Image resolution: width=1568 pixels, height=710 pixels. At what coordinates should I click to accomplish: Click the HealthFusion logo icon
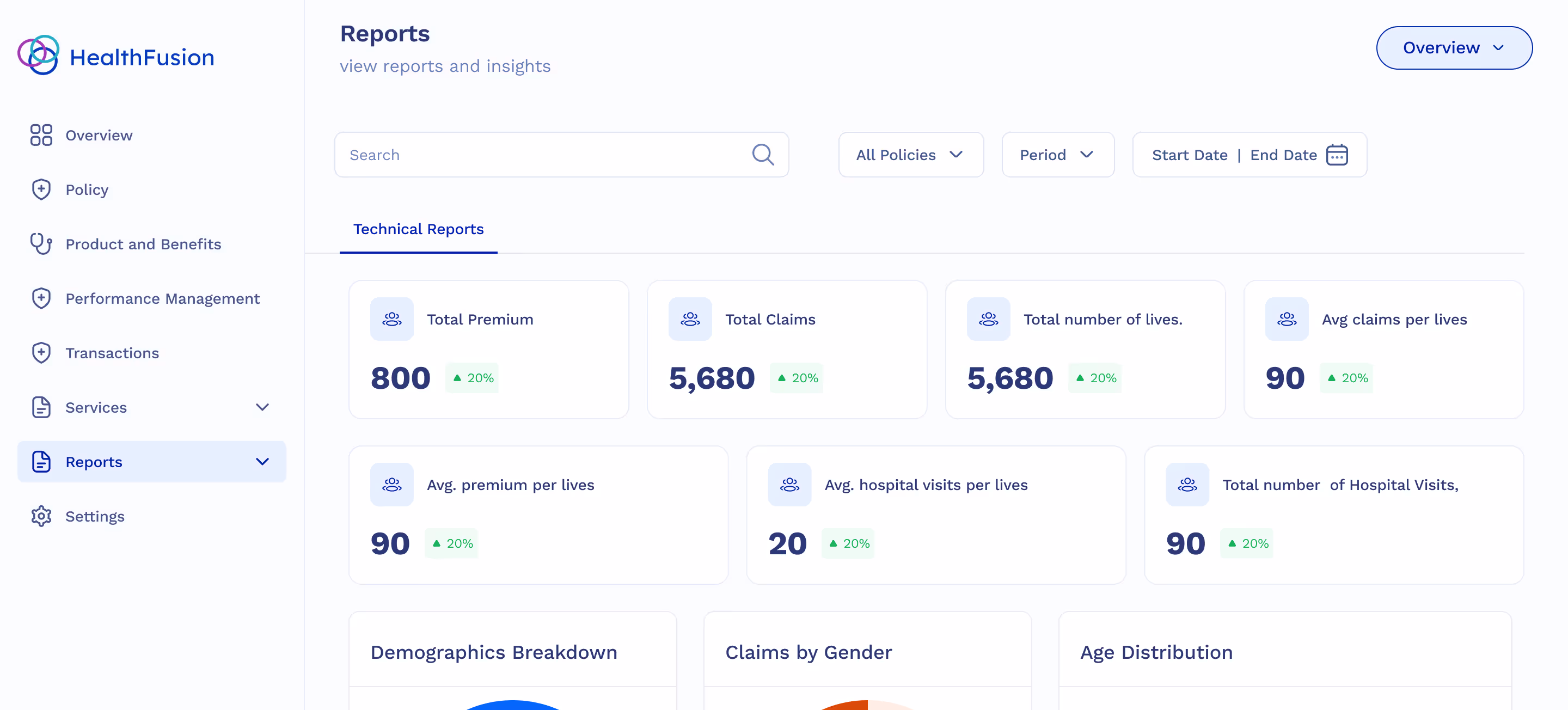tap(38, 55)
